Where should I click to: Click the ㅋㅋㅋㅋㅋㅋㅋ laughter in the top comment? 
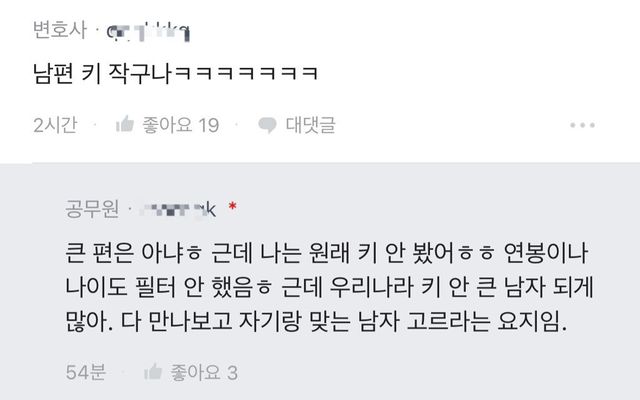click(247, 74)
